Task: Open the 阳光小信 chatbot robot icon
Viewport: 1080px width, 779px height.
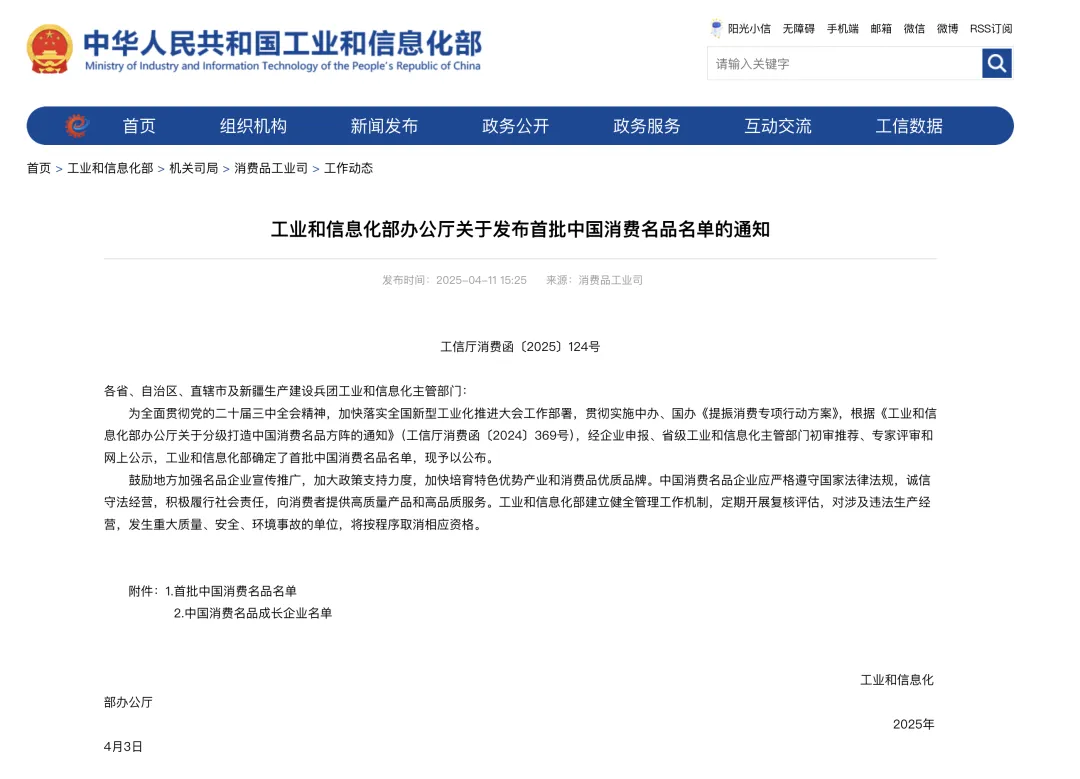Action: [x=716, y=28]
